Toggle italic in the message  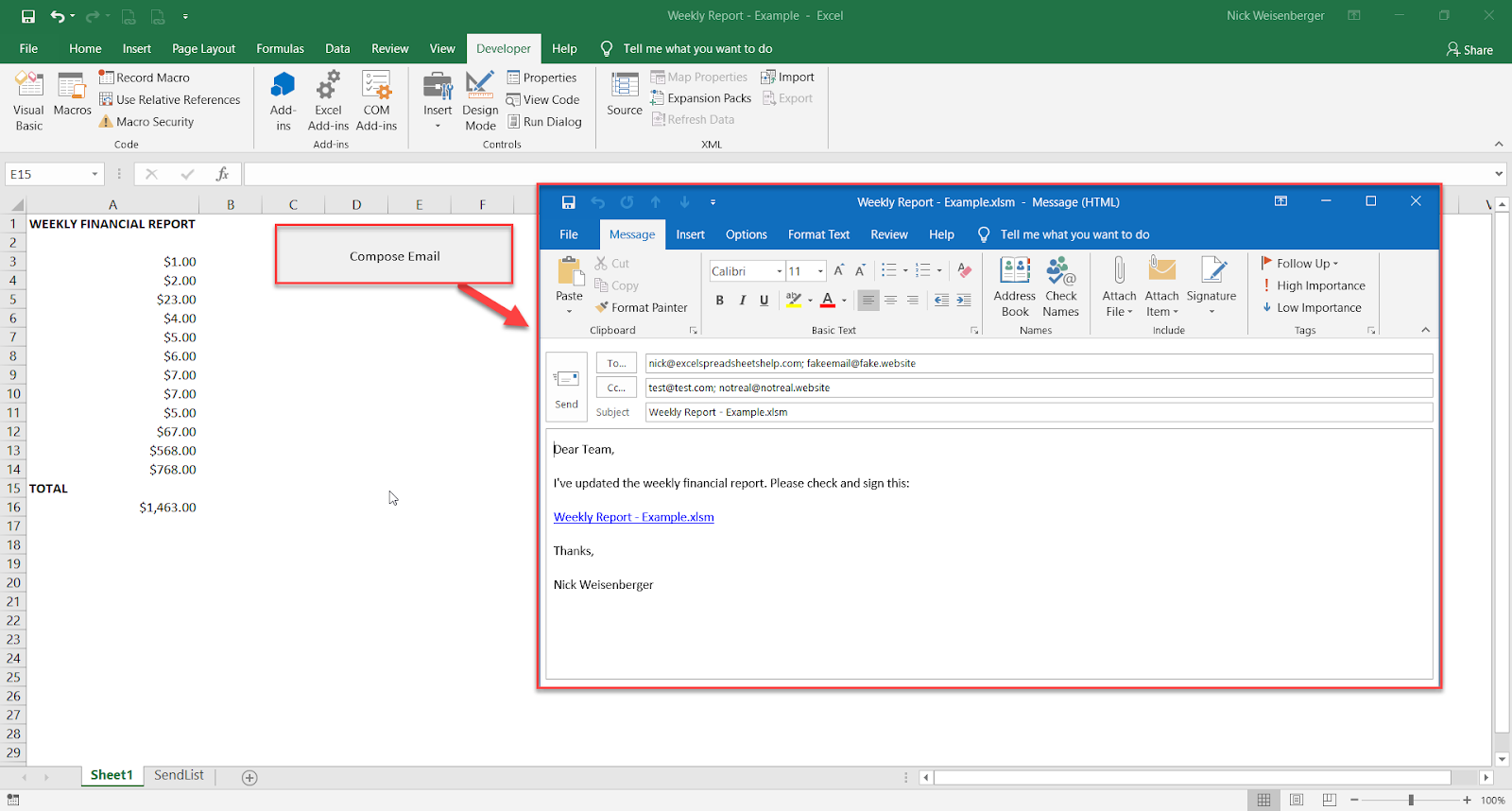coord(742,300)
